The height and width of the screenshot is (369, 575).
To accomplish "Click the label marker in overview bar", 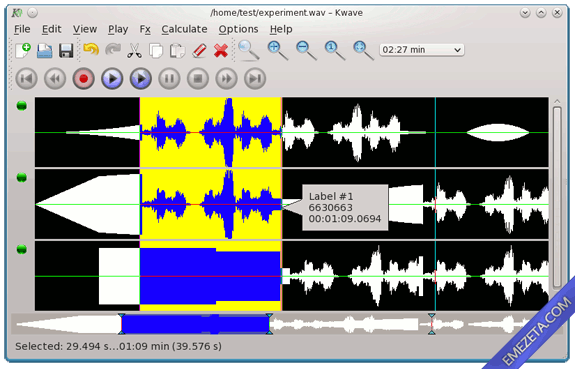I will coord(432,324).
